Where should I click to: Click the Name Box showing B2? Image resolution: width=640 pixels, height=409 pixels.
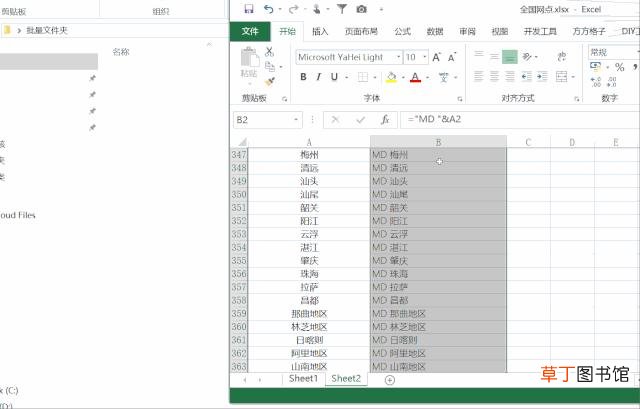coord(267,120)
